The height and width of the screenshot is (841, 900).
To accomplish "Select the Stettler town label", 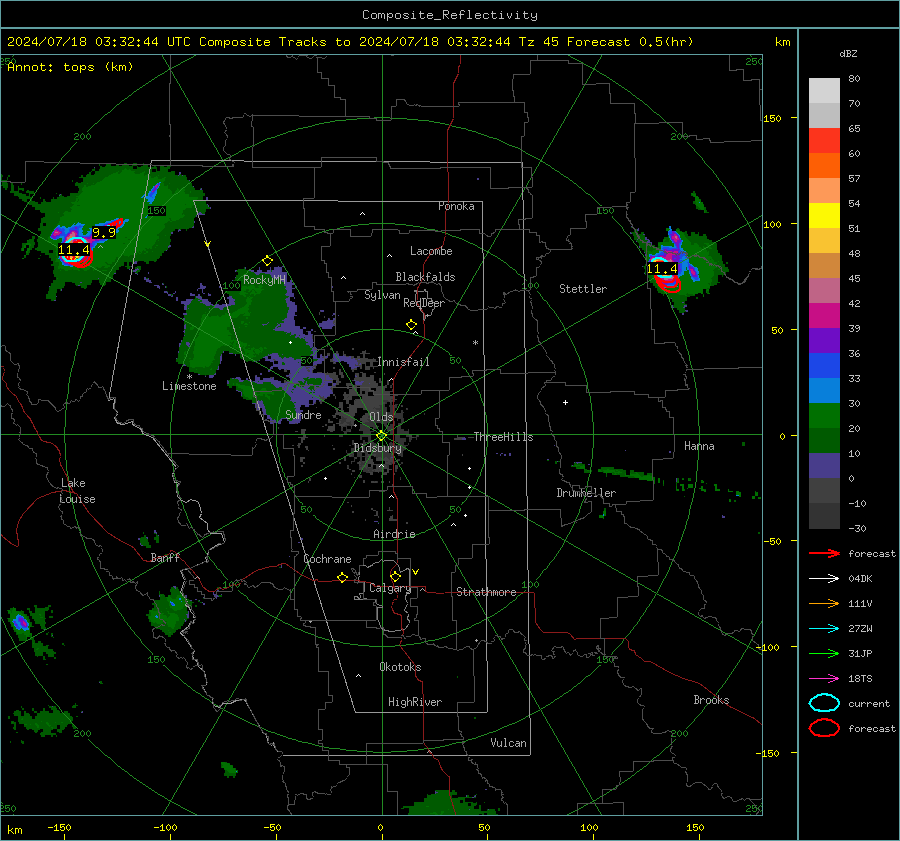I will [x=583, y=289].
